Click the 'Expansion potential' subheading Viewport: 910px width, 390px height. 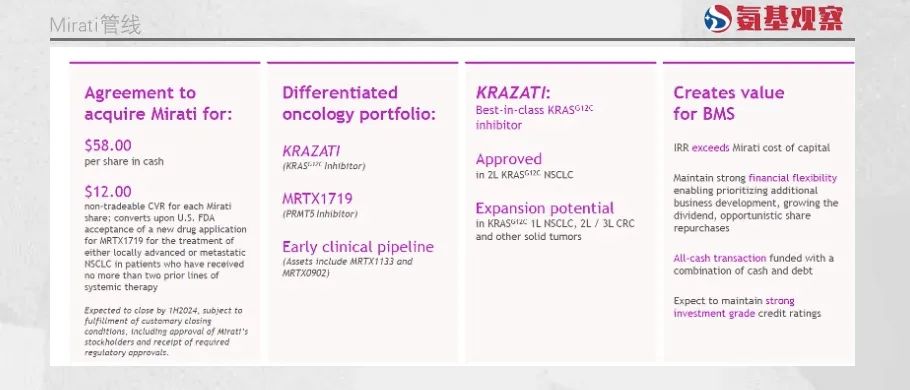tap(545, 208)
